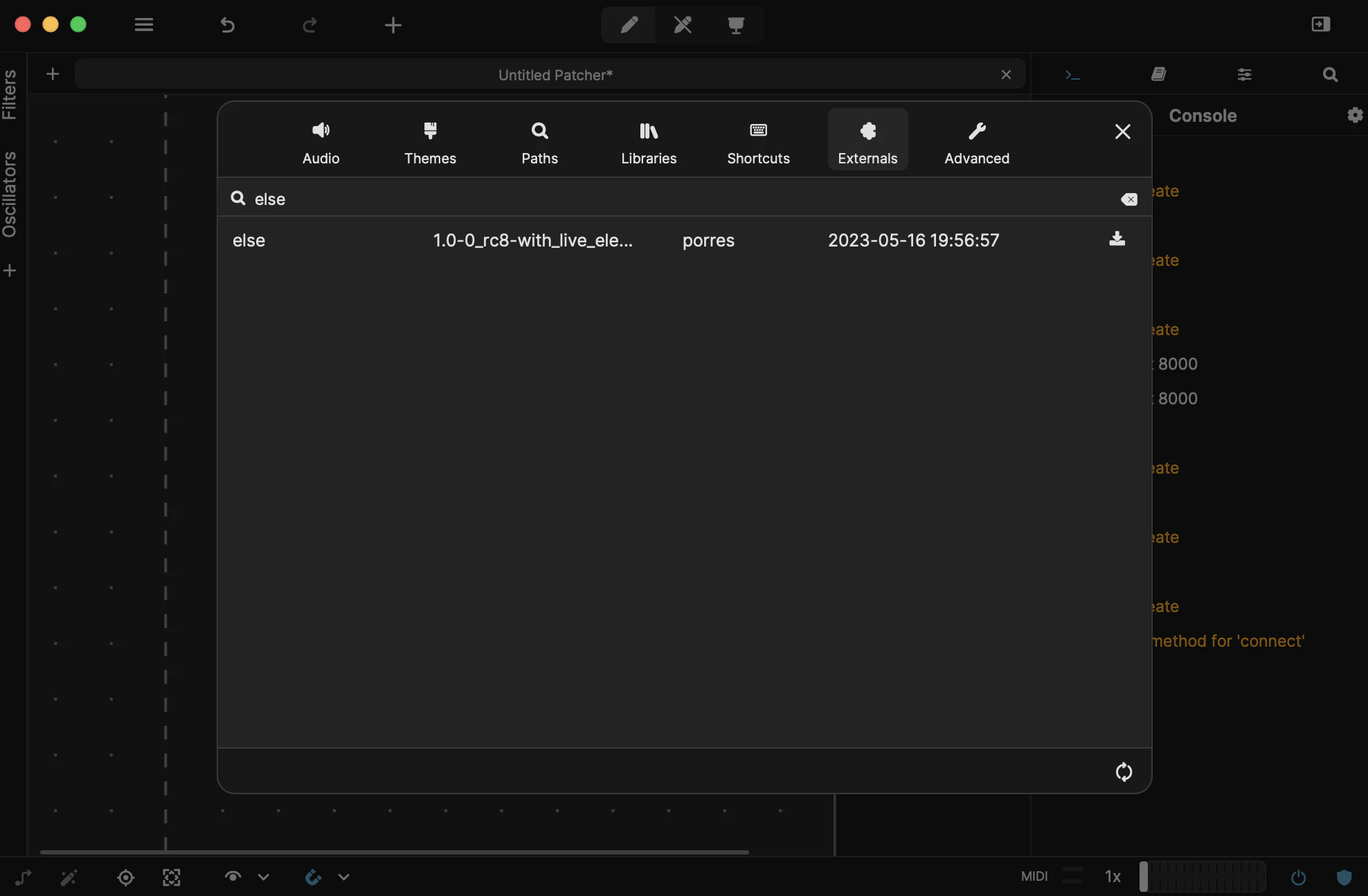This screenshot has height=896, width=1368.
Task: Open the Advanced settings tab
Action: [977, 141]
